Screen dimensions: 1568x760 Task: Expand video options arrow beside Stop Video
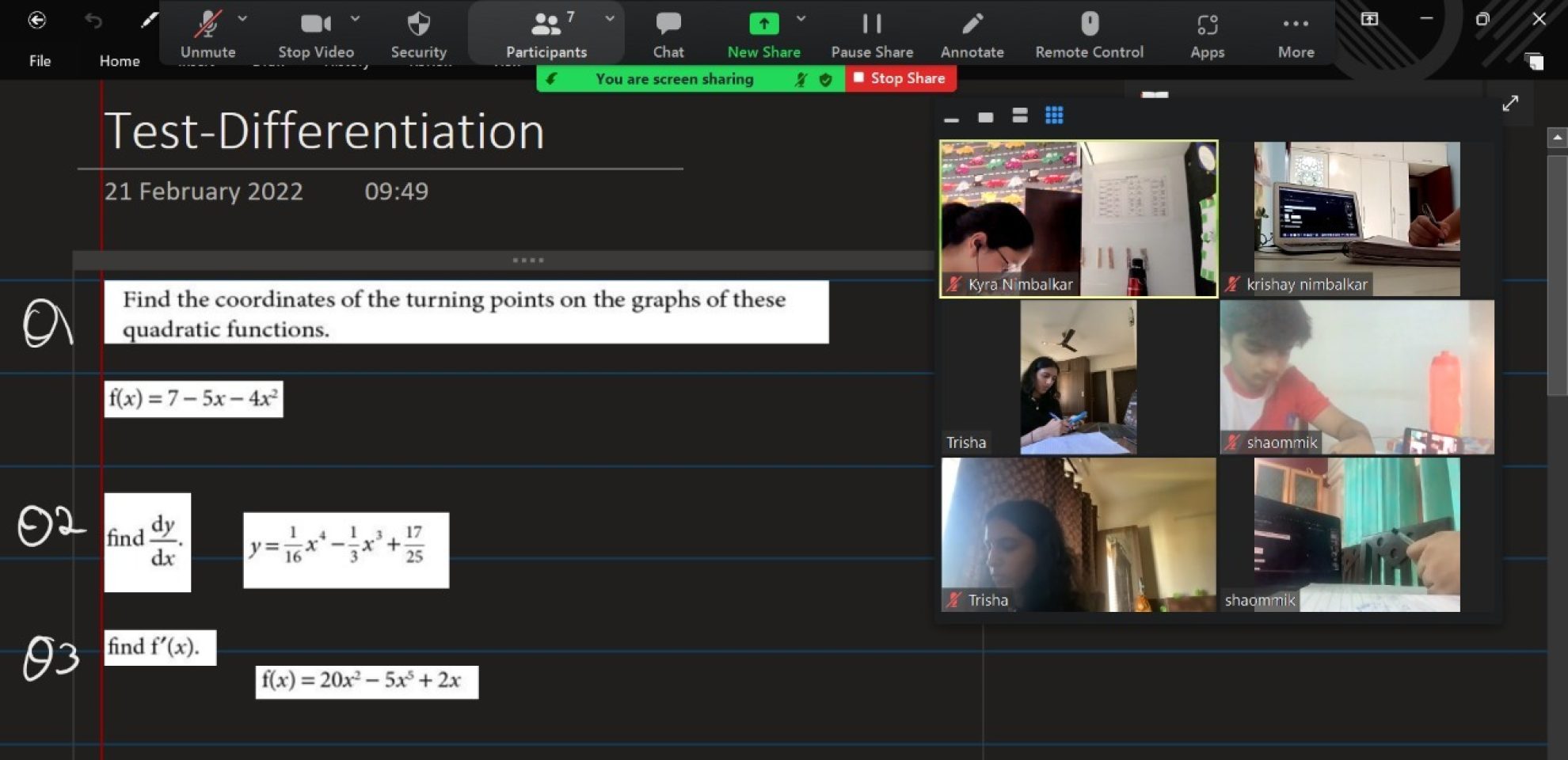(355, 18)
